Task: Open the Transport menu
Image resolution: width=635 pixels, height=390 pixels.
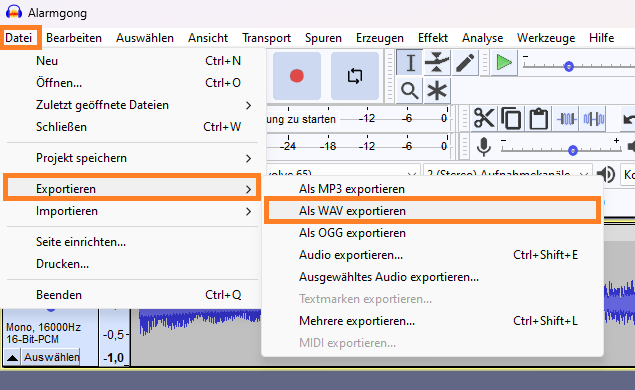Action: (x=266, y=38)
